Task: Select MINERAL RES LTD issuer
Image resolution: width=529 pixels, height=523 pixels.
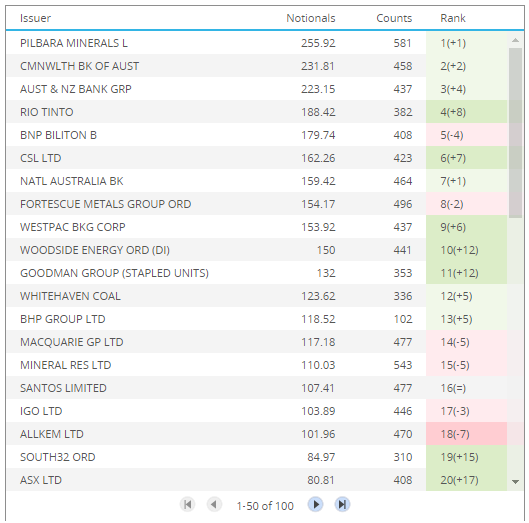Action: coord(65,365)
